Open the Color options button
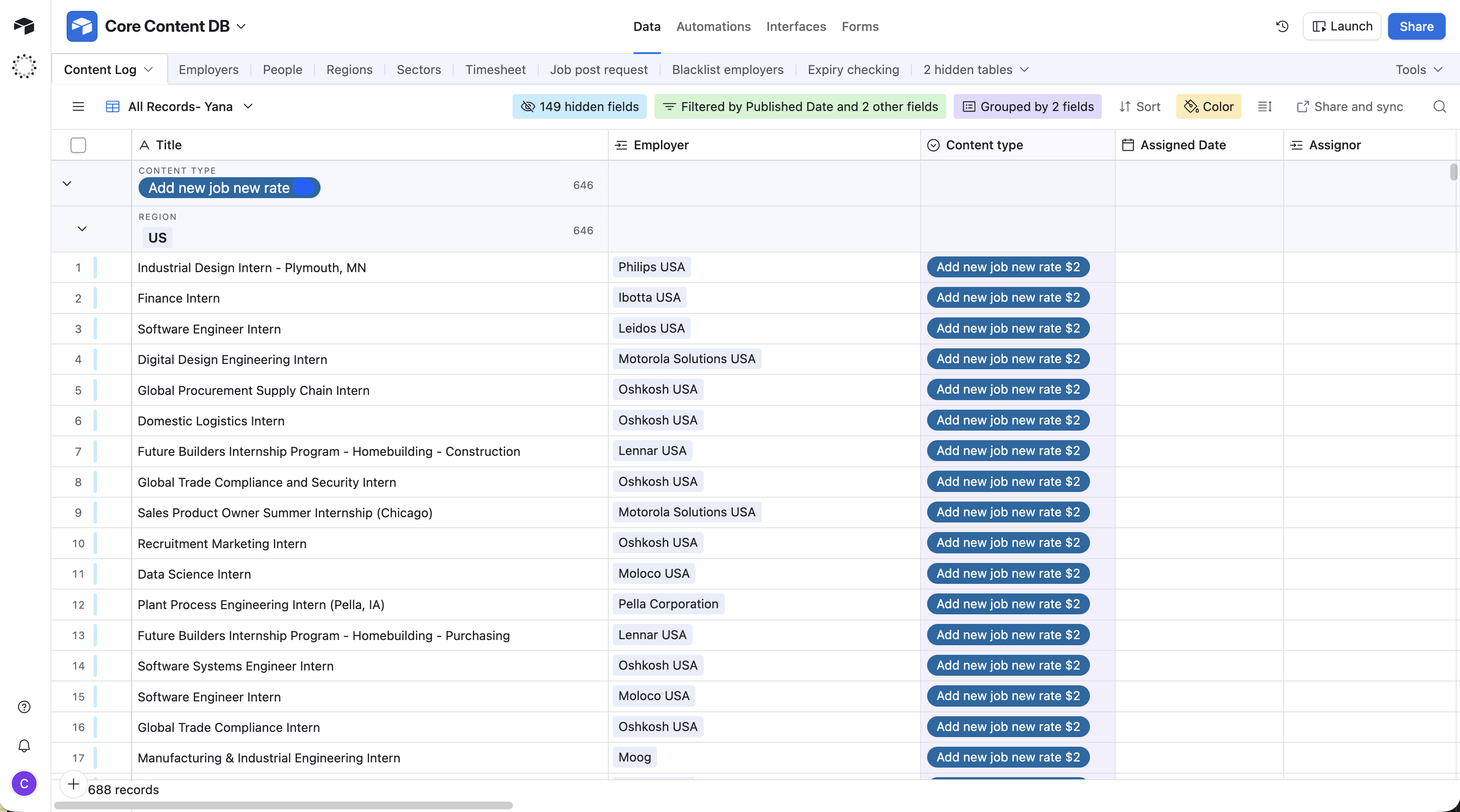The width and height of the screenshot is (1460, 812). [1208, 107]
